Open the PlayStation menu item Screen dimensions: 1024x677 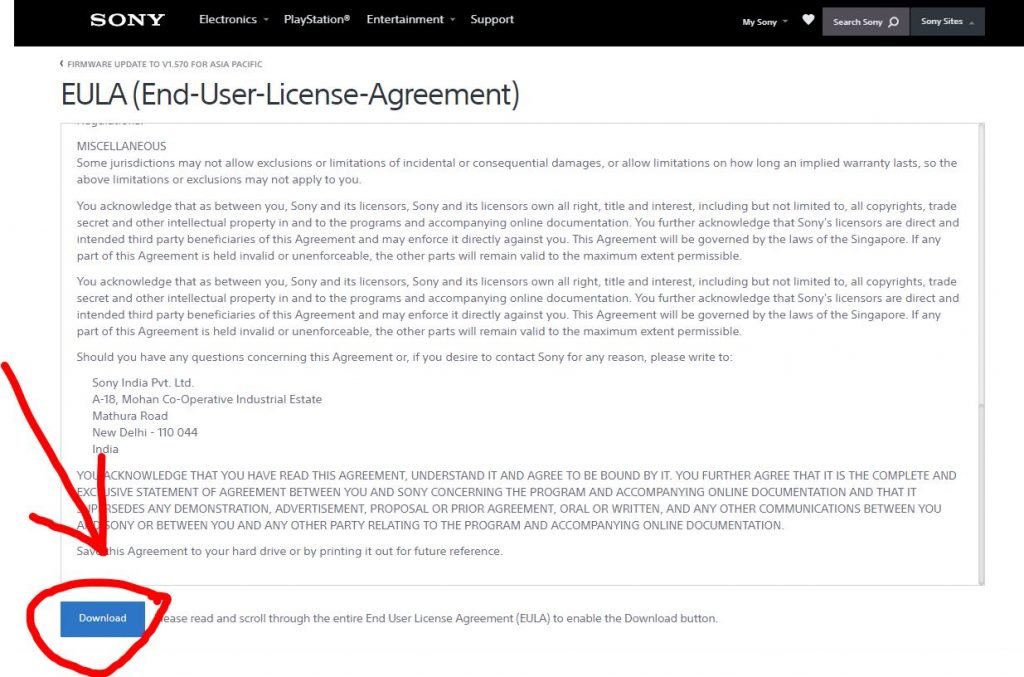[x=317, y=20]
